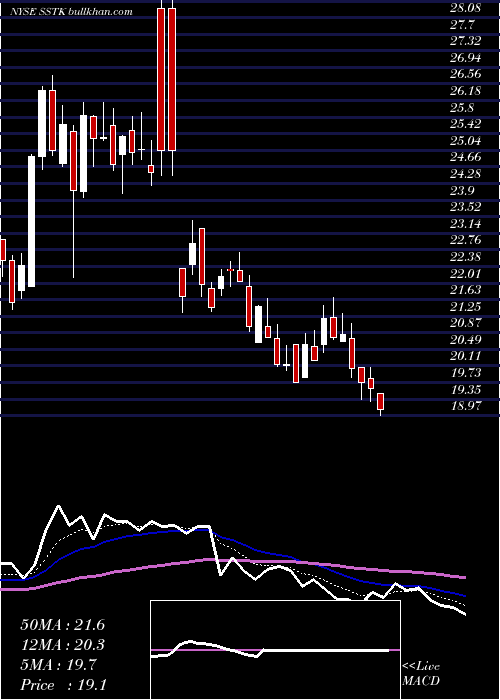Click the 18.97 price axis label
The height and width of the screenshot is (700, 500).
pos(466,406)
